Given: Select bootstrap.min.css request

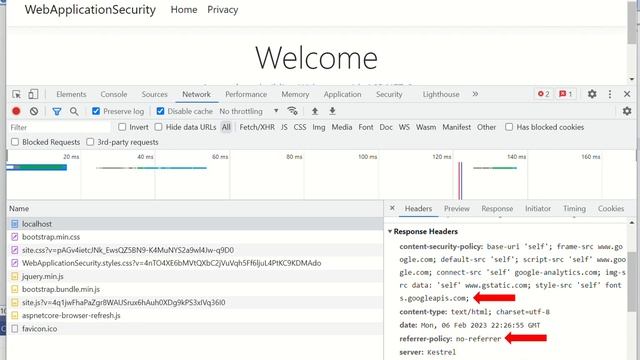Looking at the screenshot, I should [x=195, y=237].
